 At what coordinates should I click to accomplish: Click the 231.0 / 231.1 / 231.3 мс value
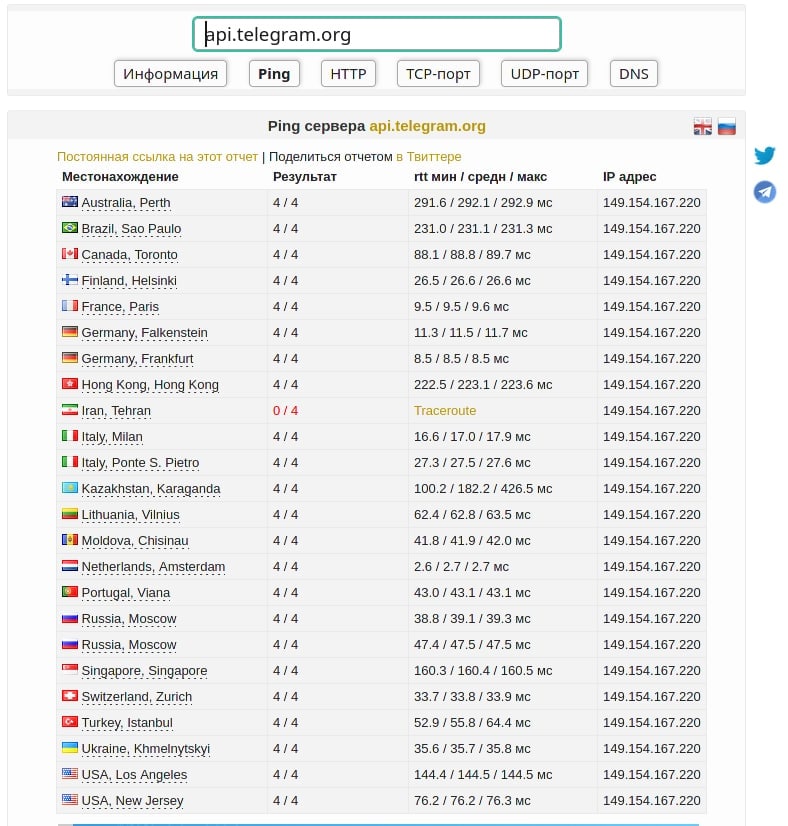click(483, 229)
